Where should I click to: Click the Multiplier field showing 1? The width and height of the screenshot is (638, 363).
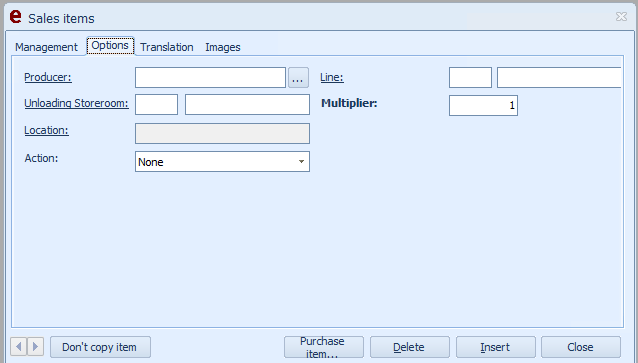tap(483, 105)
